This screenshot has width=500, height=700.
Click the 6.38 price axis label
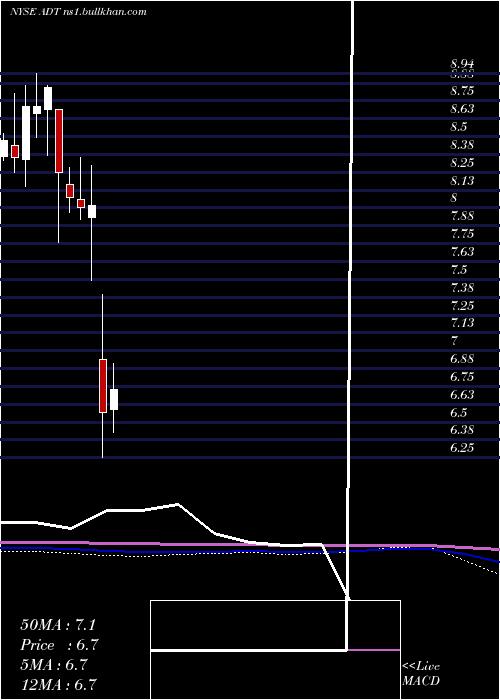462,430
